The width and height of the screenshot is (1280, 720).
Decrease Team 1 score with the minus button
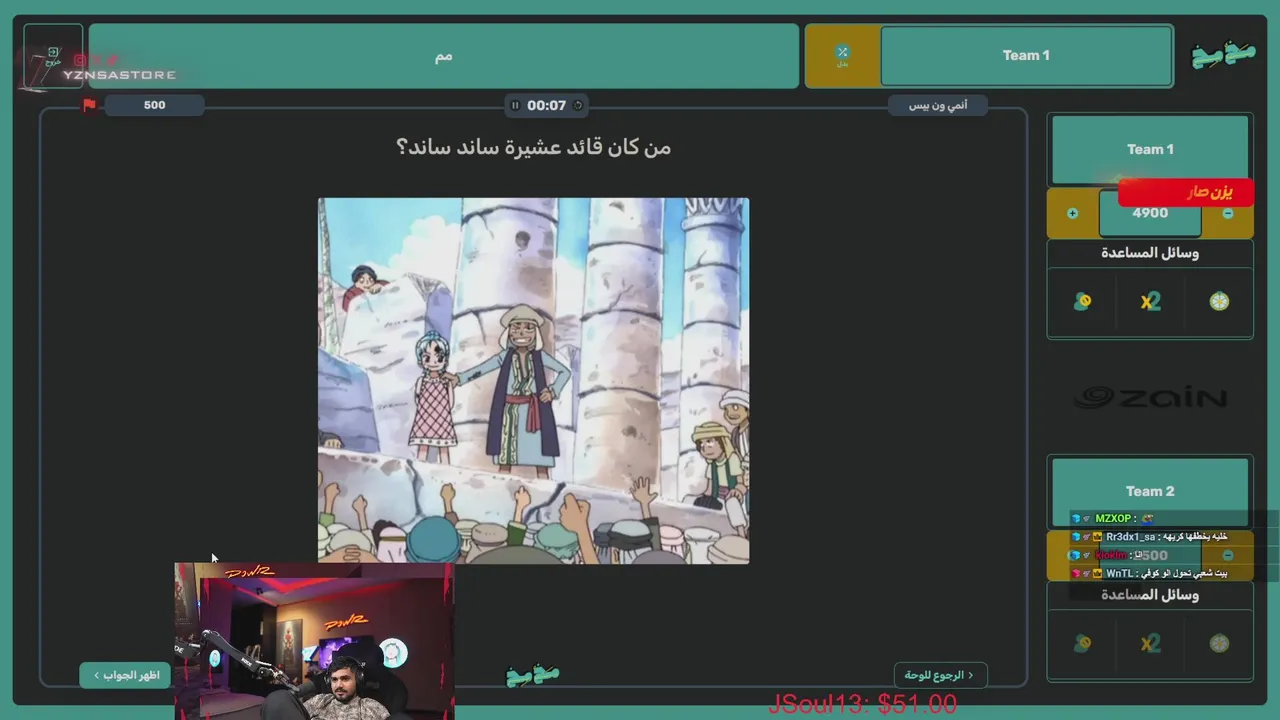click(1228, 213)
